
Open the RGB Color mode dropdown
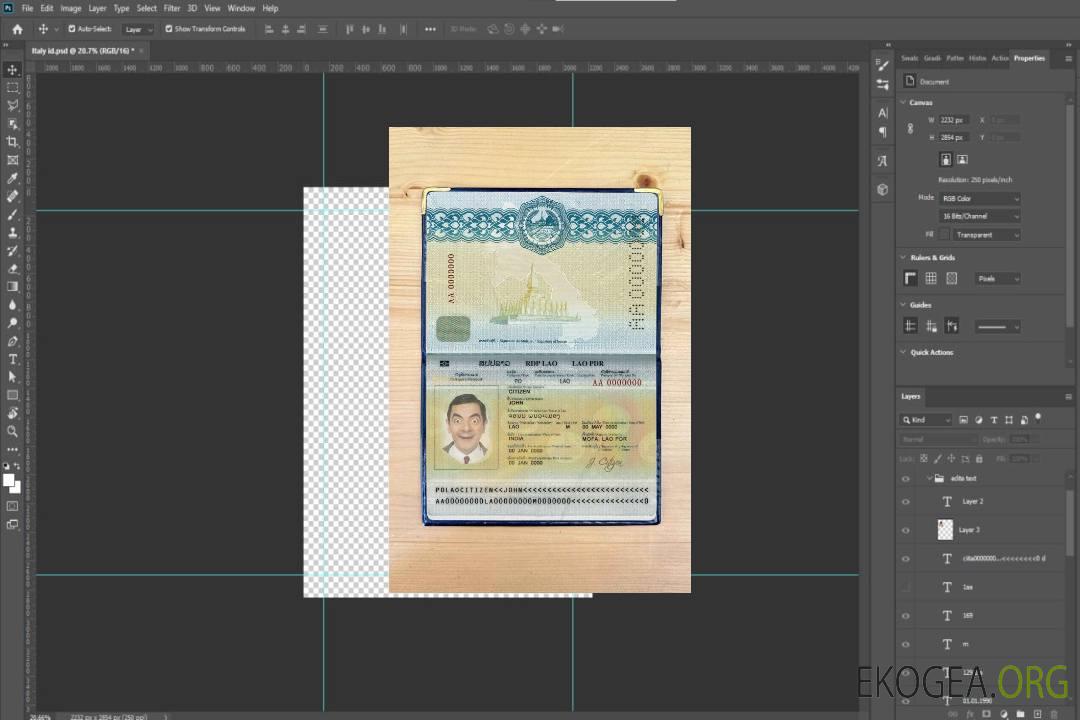[980, 198]
